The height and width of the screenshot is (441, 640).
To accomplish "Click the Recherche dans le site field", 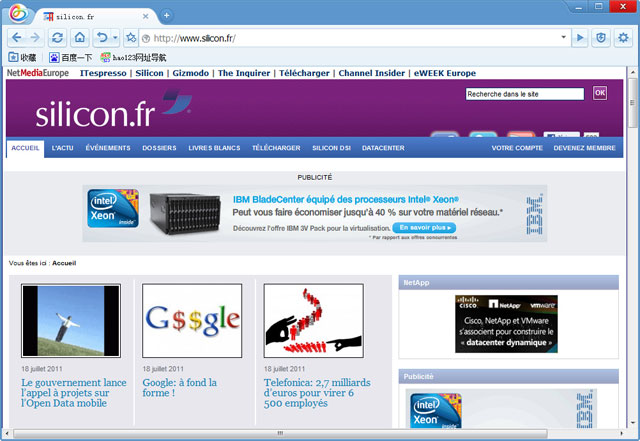I will (524, 94).
